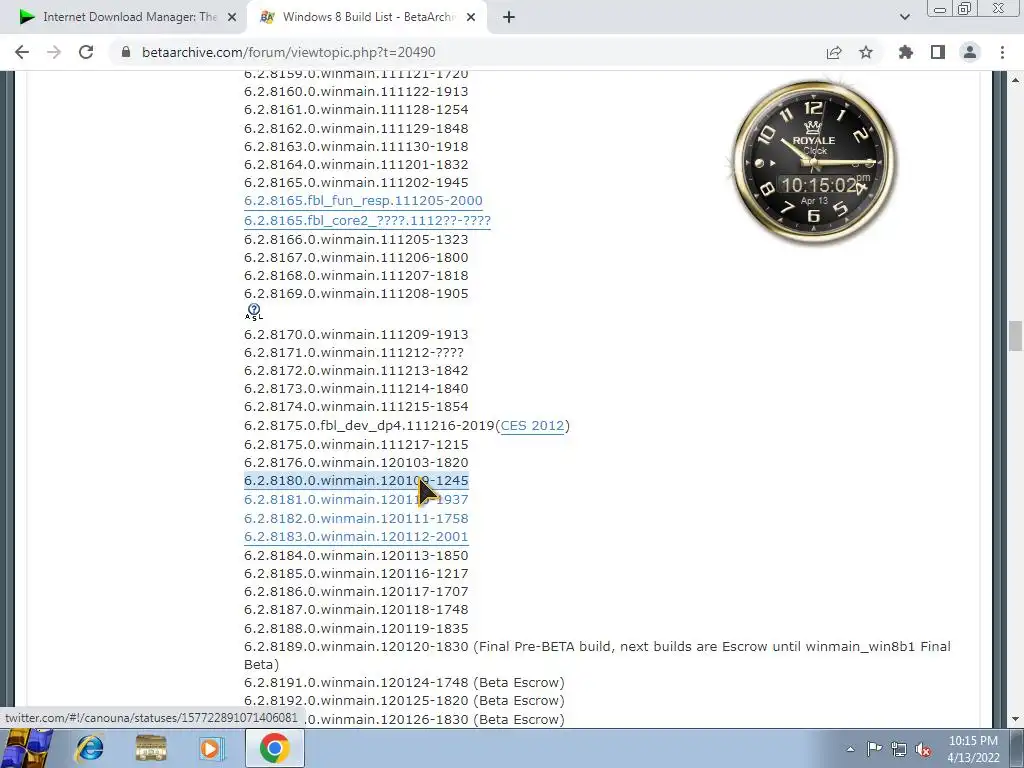Select text 6.2.8191.0.winmain.120124-1748 (Beta Escrow)
Screen dimensions: 1024x768
click(404, 682)
